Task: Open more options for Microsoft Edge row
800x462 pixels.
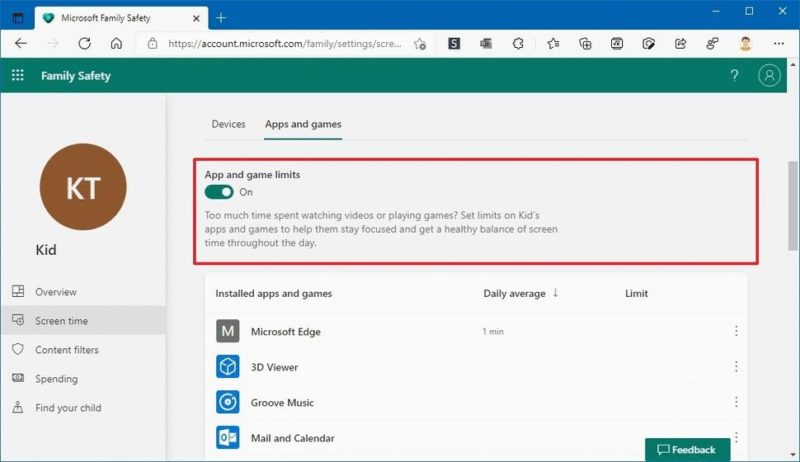Action: coord(736,332)
